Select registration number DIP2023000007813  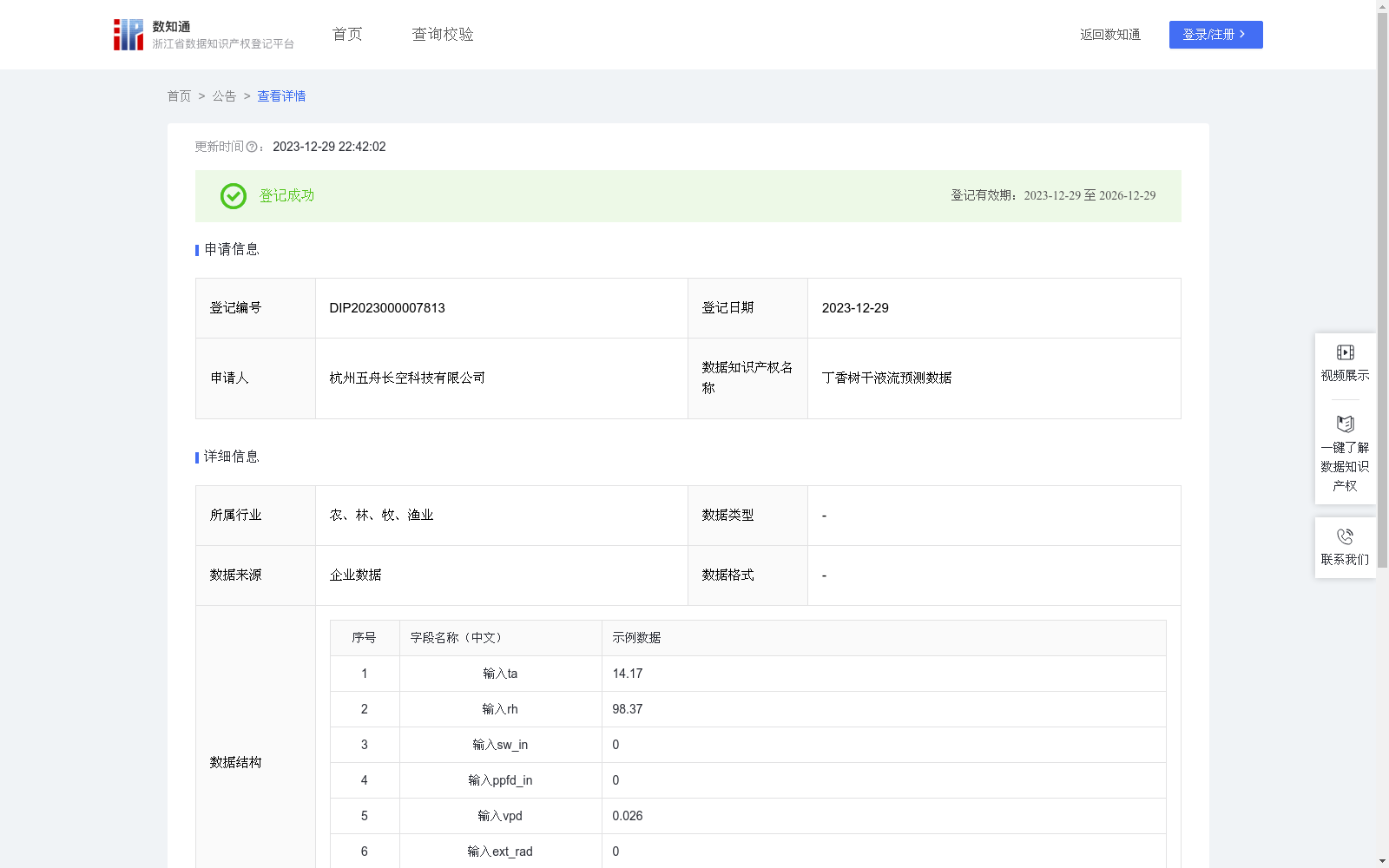click(x=387, y=308)
